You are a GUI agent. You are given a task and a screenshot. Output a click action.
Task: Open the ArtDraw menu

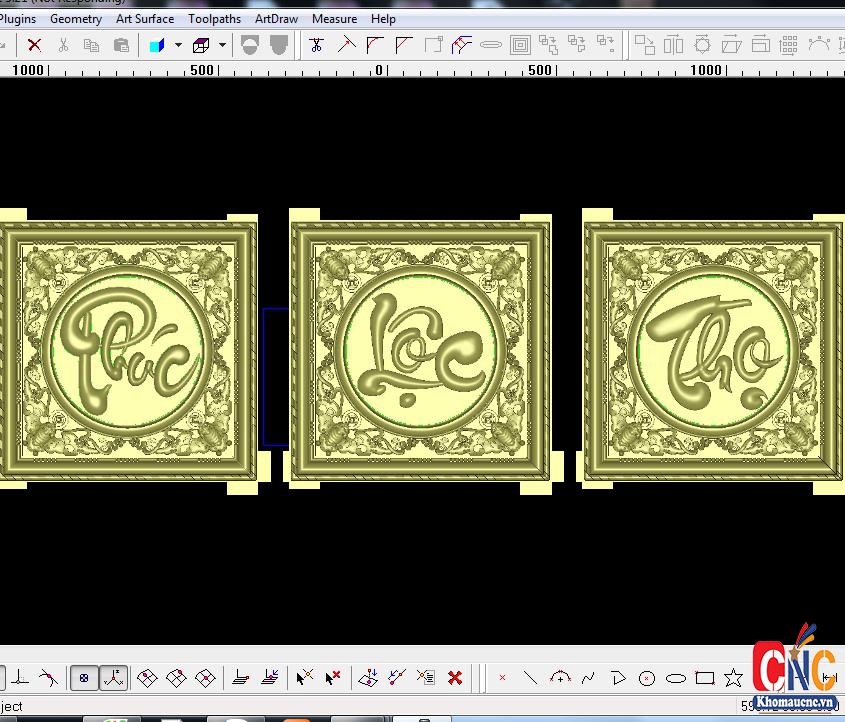(276, 18)
